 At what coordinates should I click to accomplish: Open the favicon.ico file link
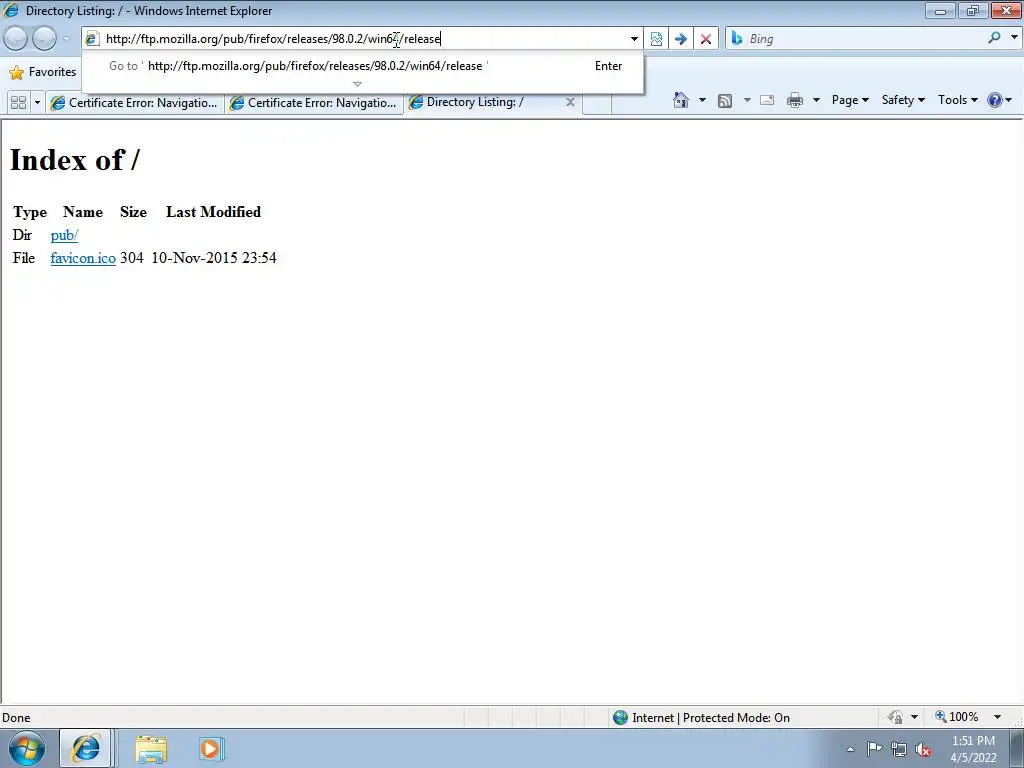[x=83, y=258]
